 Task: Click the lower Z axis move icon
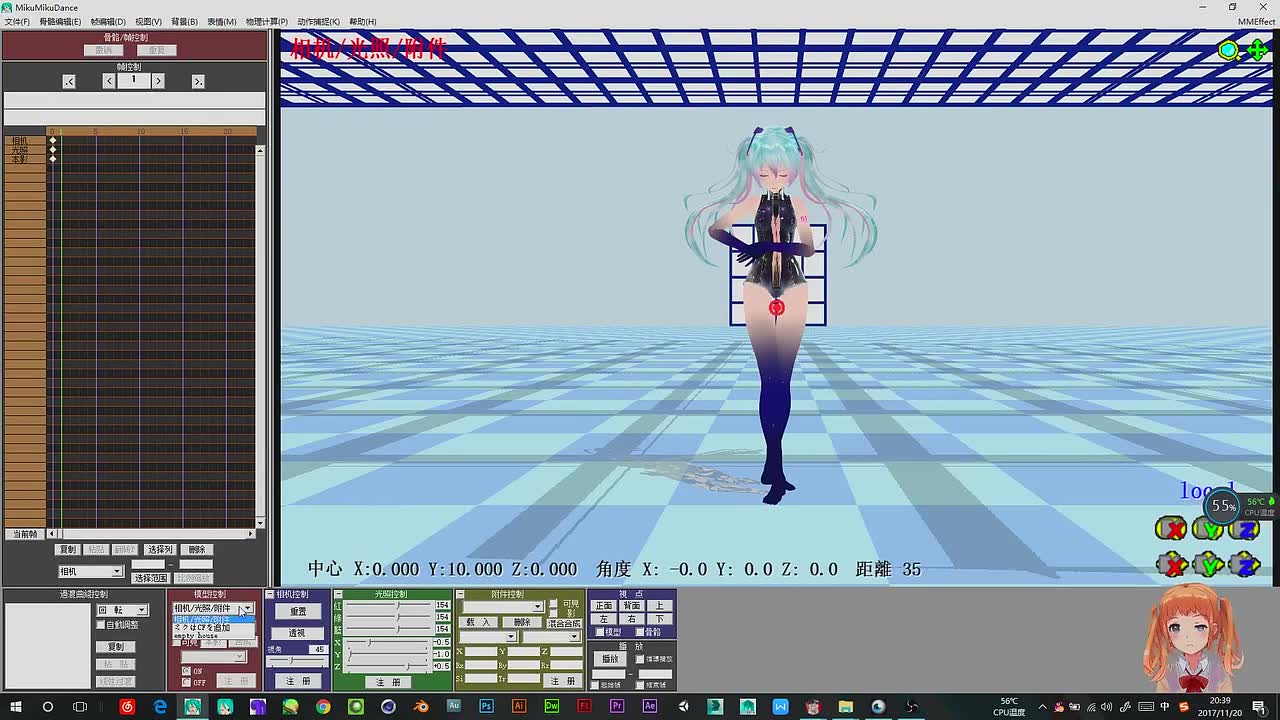1245,565
